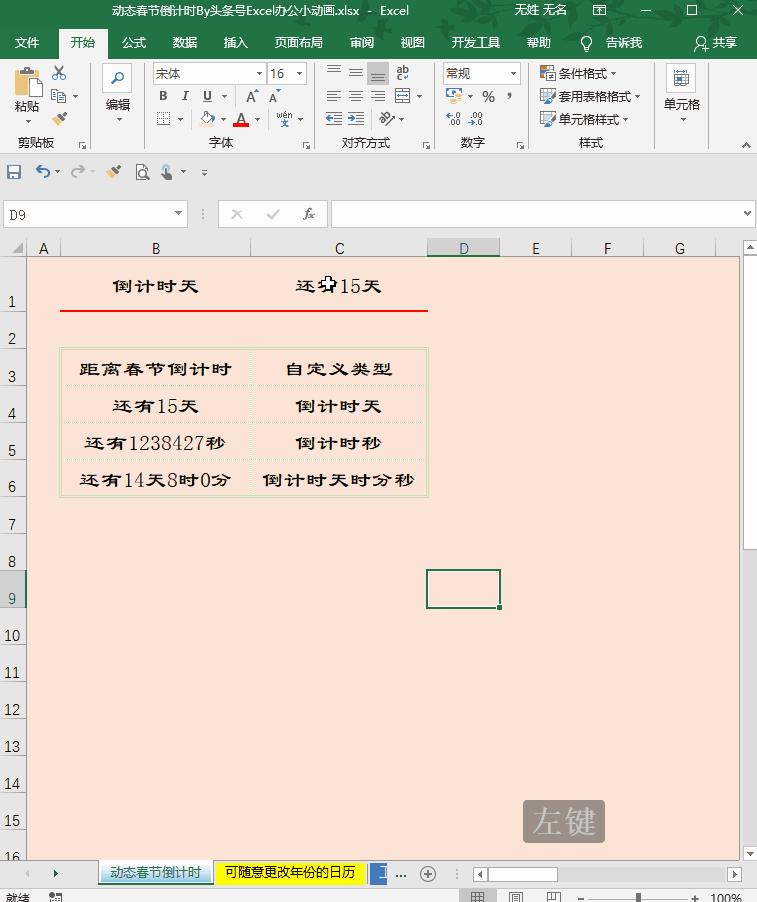
Task: Click the fill color bucket
Action: point(208,119)
